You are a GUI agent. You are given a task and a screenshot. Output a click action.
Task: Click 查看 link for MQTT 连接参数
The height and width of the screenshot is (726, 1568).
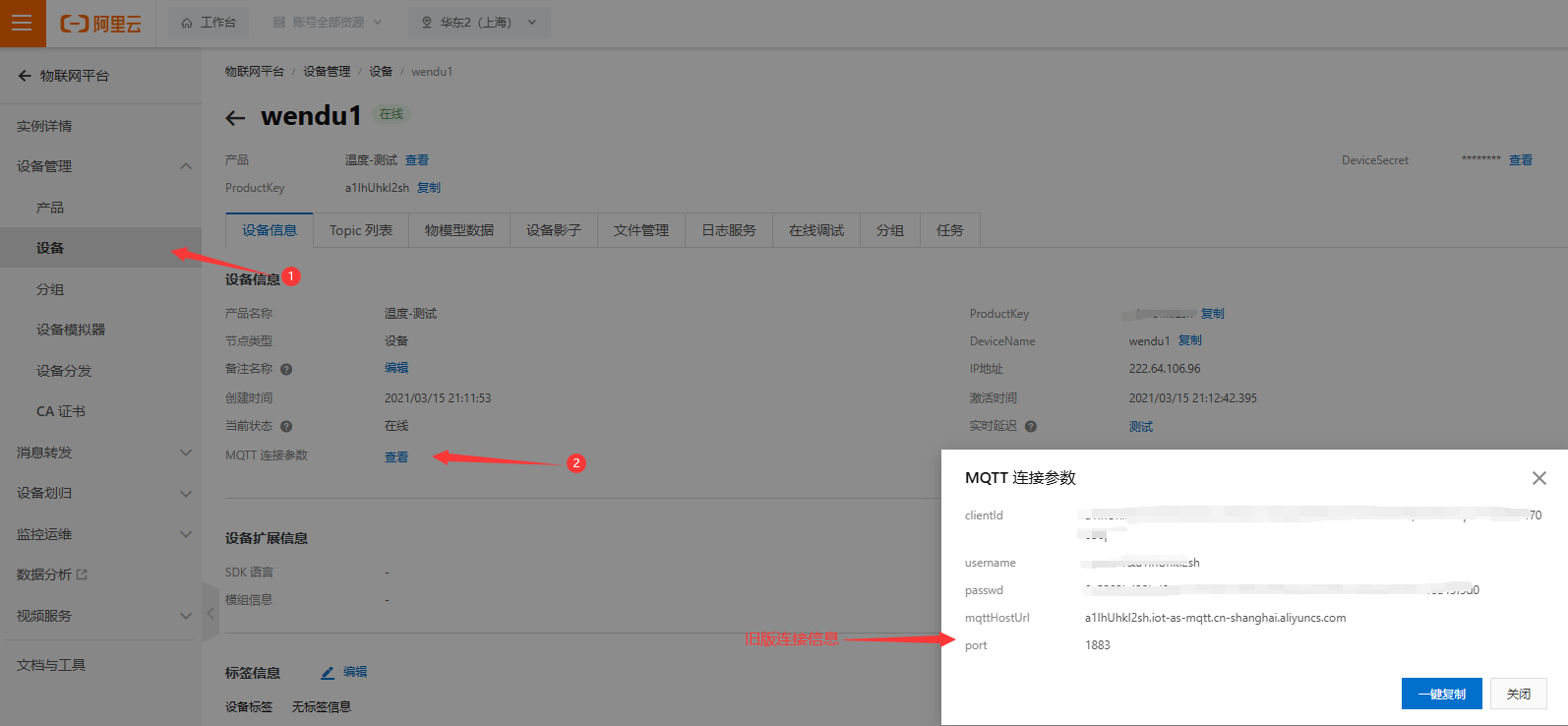pos(395,456)
